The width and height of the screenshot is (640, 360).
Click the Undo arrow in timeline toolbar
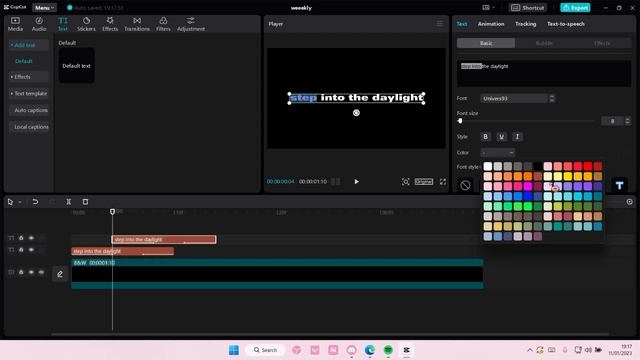pyautogui.click(x=35, y=202)
